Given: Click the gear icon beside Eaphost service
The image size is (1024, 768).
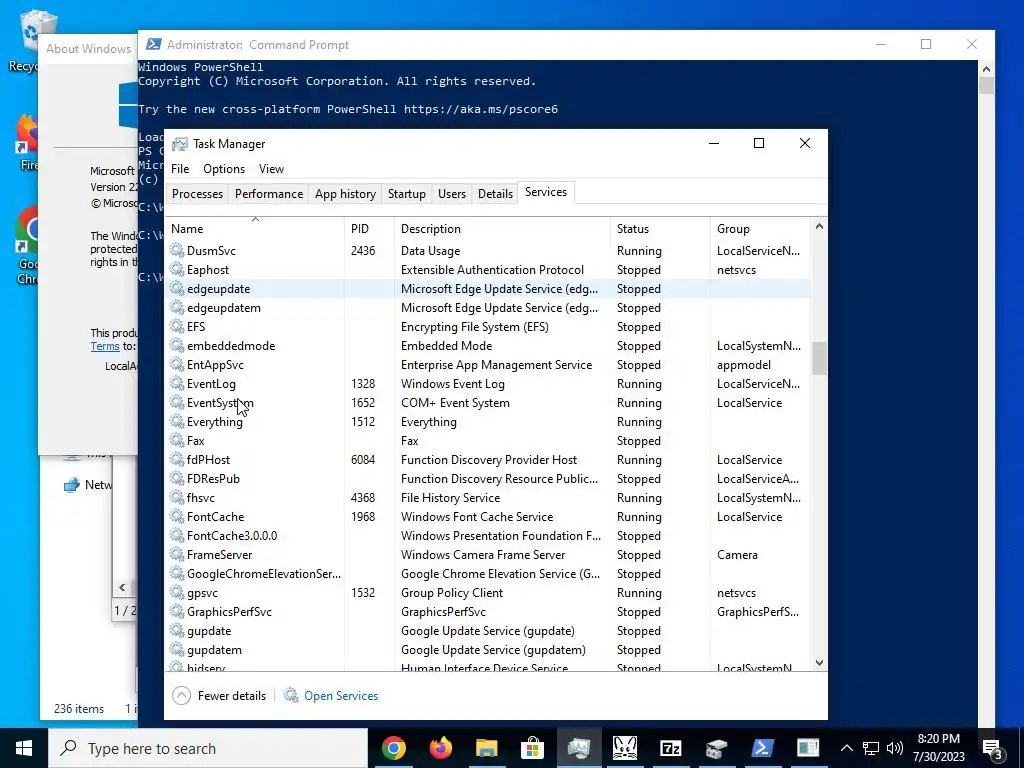Looking at the screenshot, I should point(177,269).
